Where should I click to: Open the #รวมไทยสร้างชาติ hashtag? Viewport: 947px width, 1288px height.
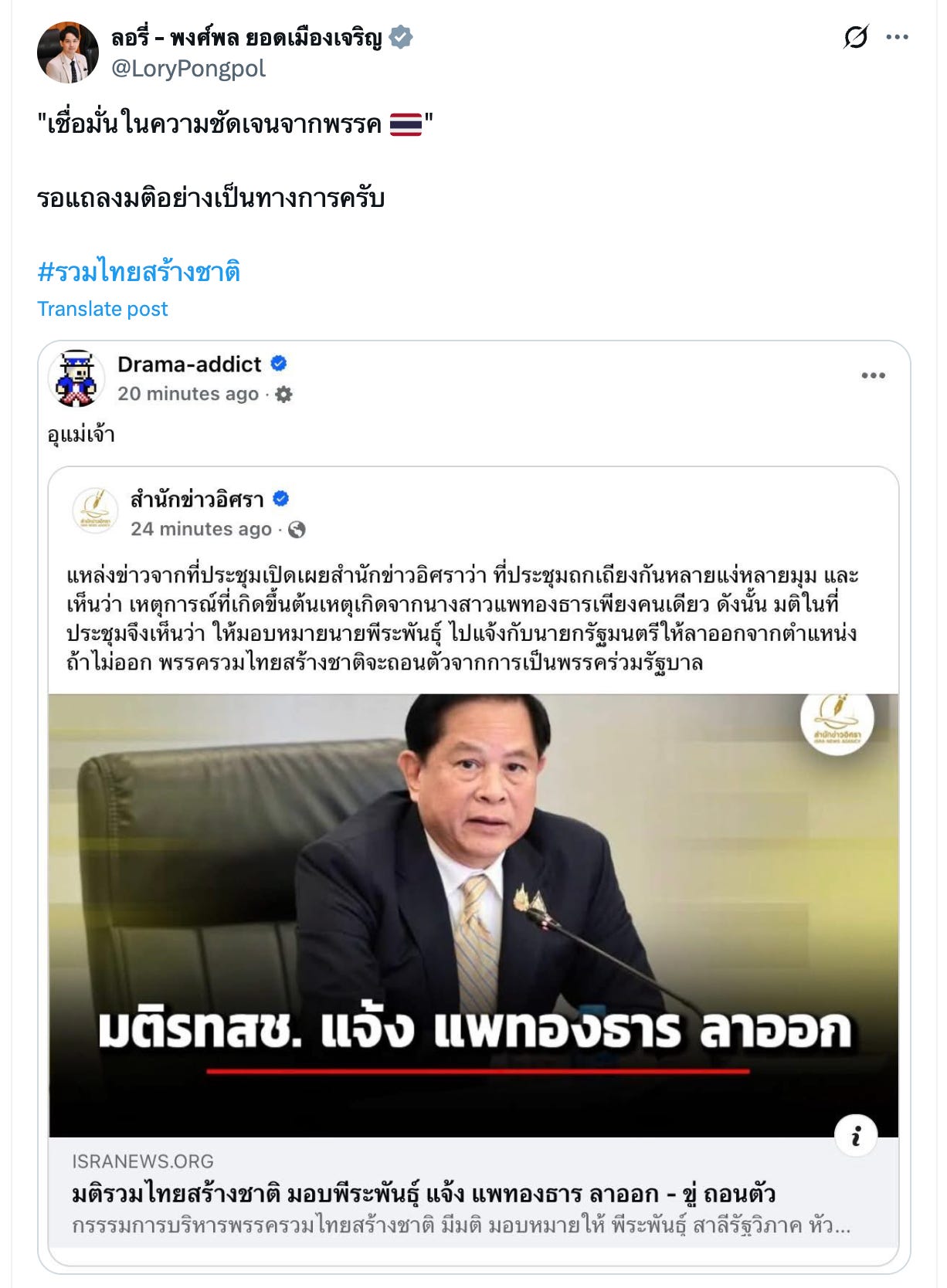(139, 272)
